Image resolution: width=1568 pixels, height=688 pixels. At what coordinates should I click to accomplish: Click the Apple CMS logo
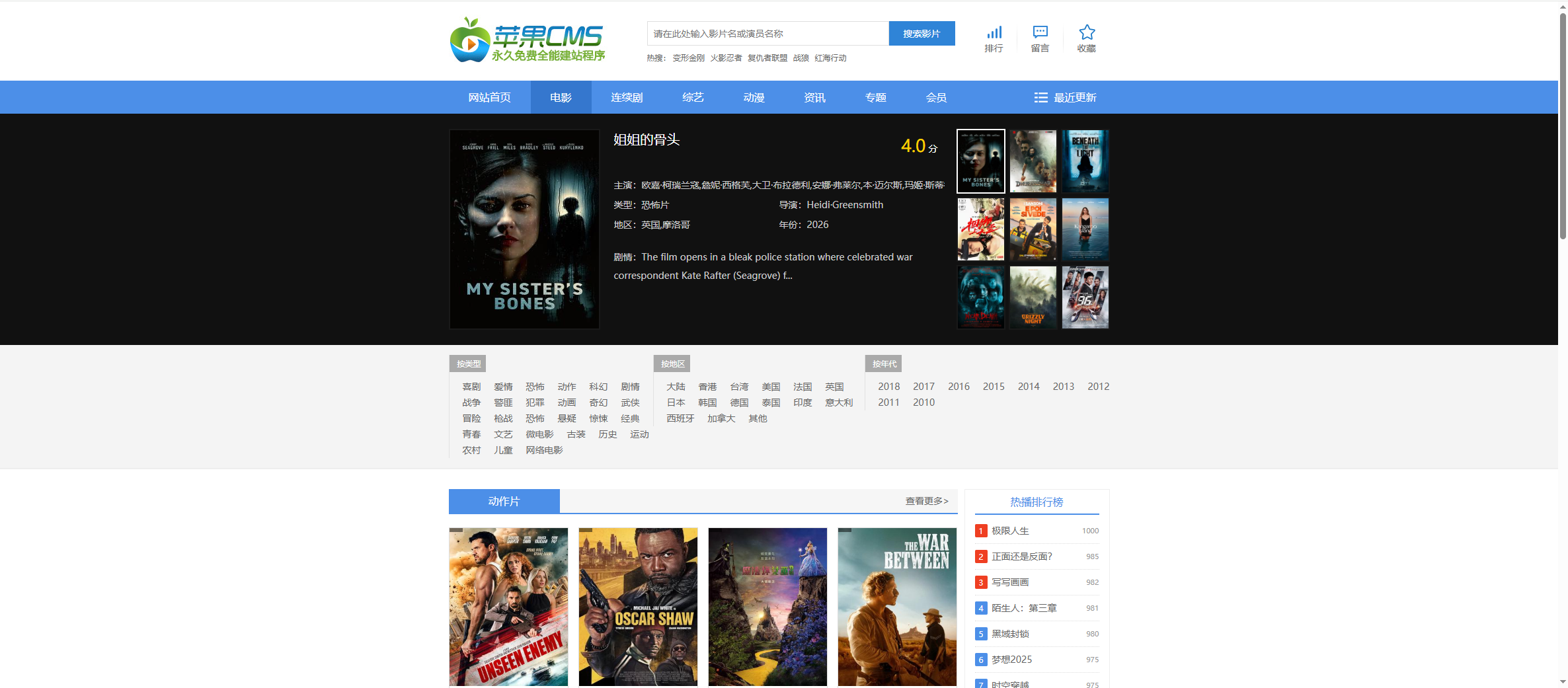pos(528,40)
